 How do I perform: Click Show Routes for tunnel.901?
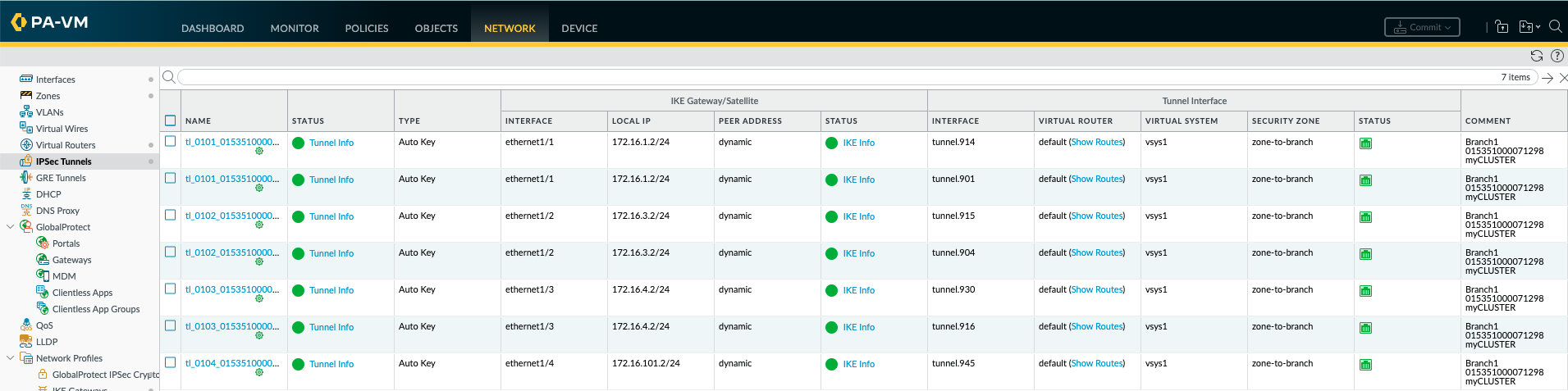(1097, 179)
